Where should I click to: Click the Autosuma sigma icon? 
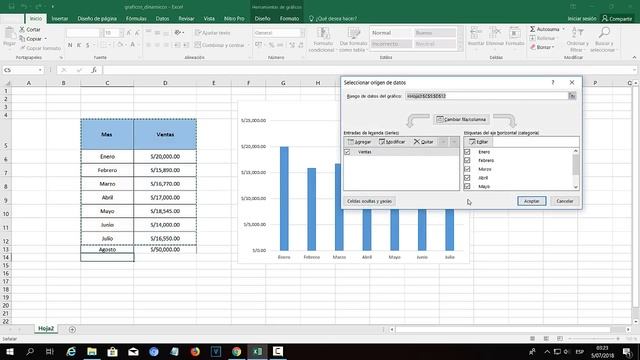(532, 29)
